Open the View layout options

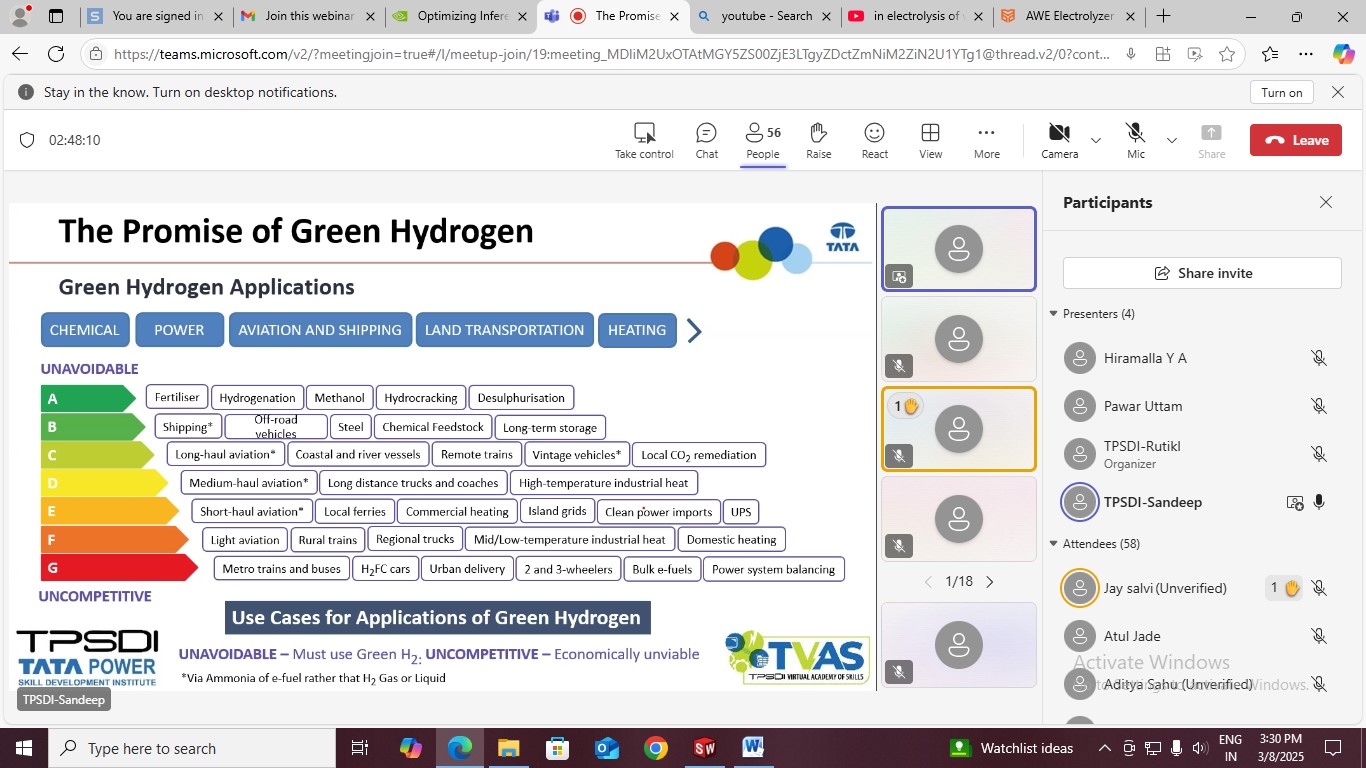[x=930, y=140]
